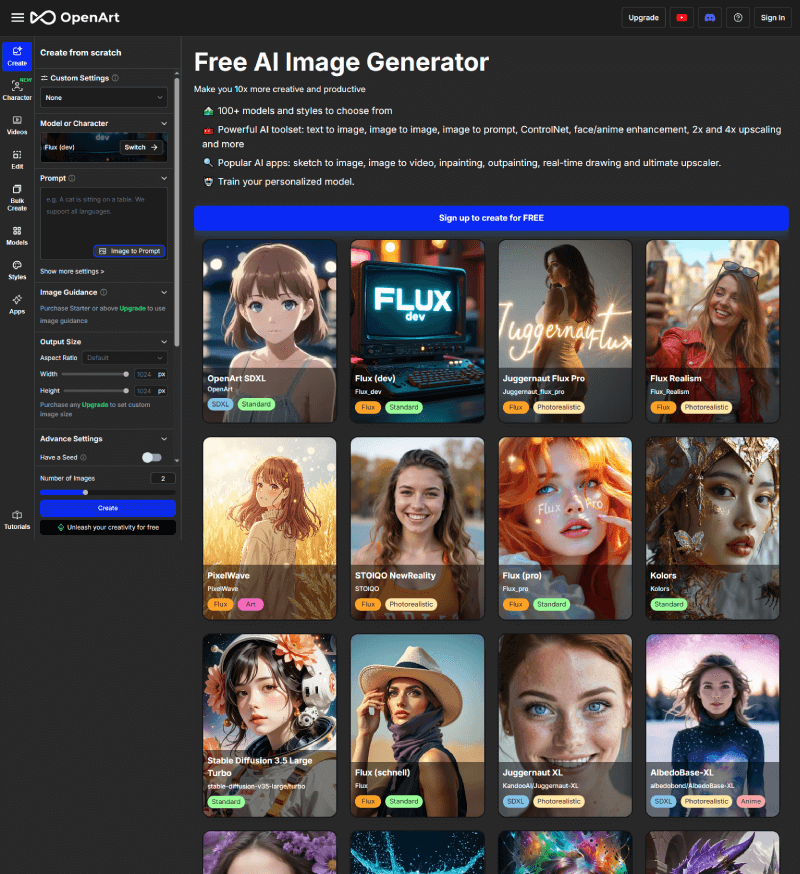Toggle the Have a Seed switch
This screenshot has height=874, width=800.
[152, 458]
